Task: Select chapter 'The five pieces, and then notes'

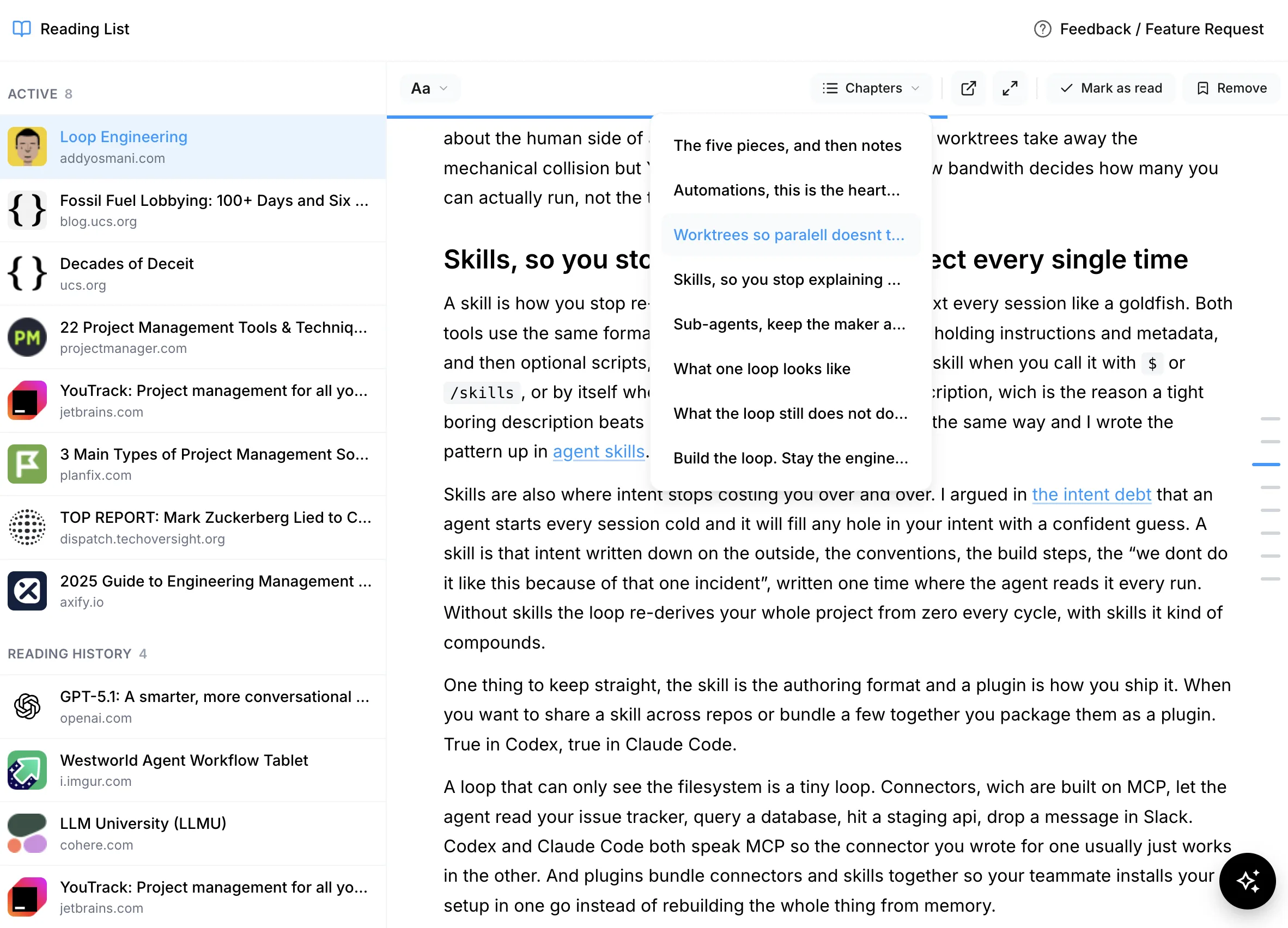Action: (790, 145)
